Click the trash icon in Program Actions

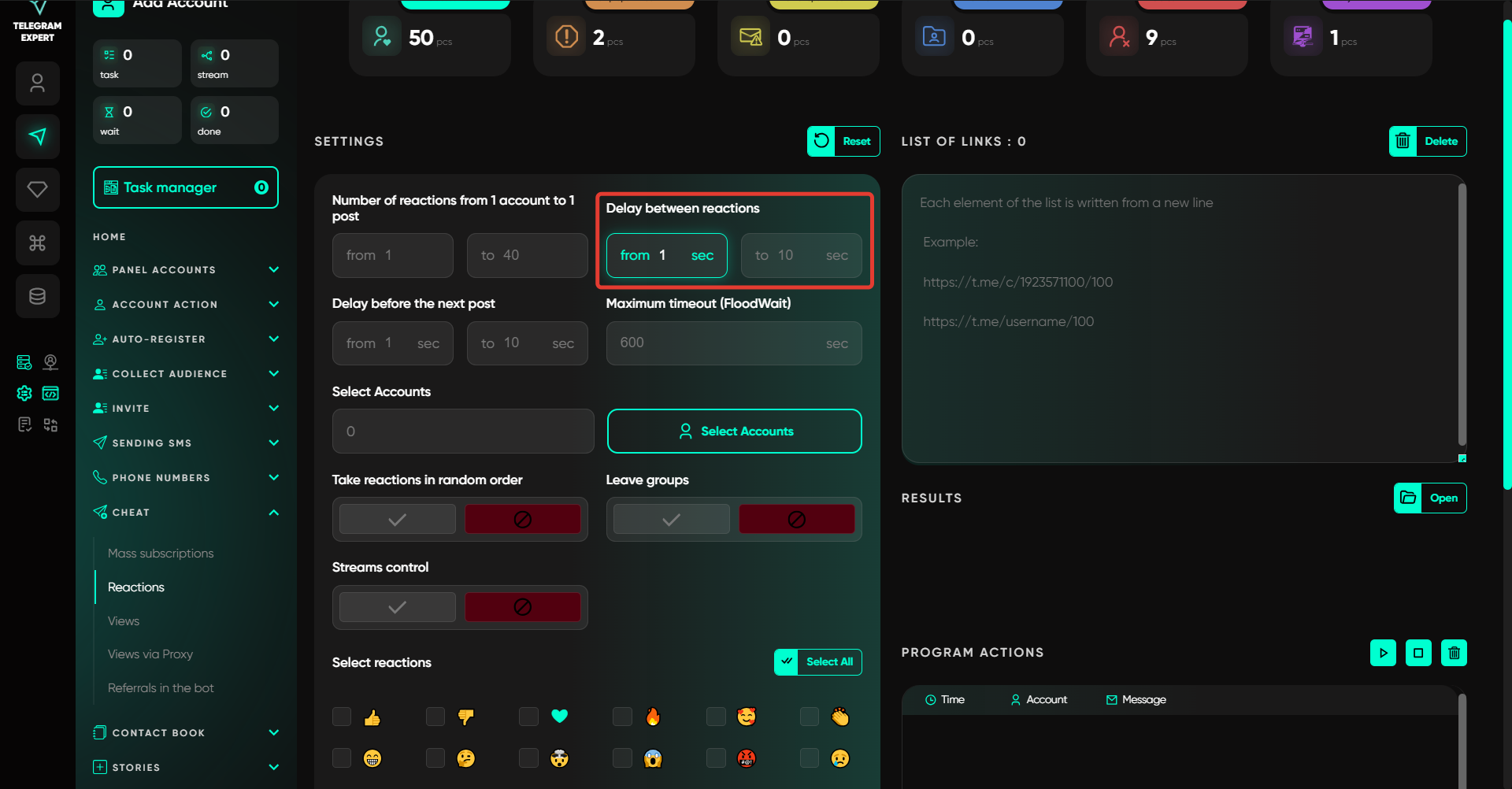(1453, 653)
